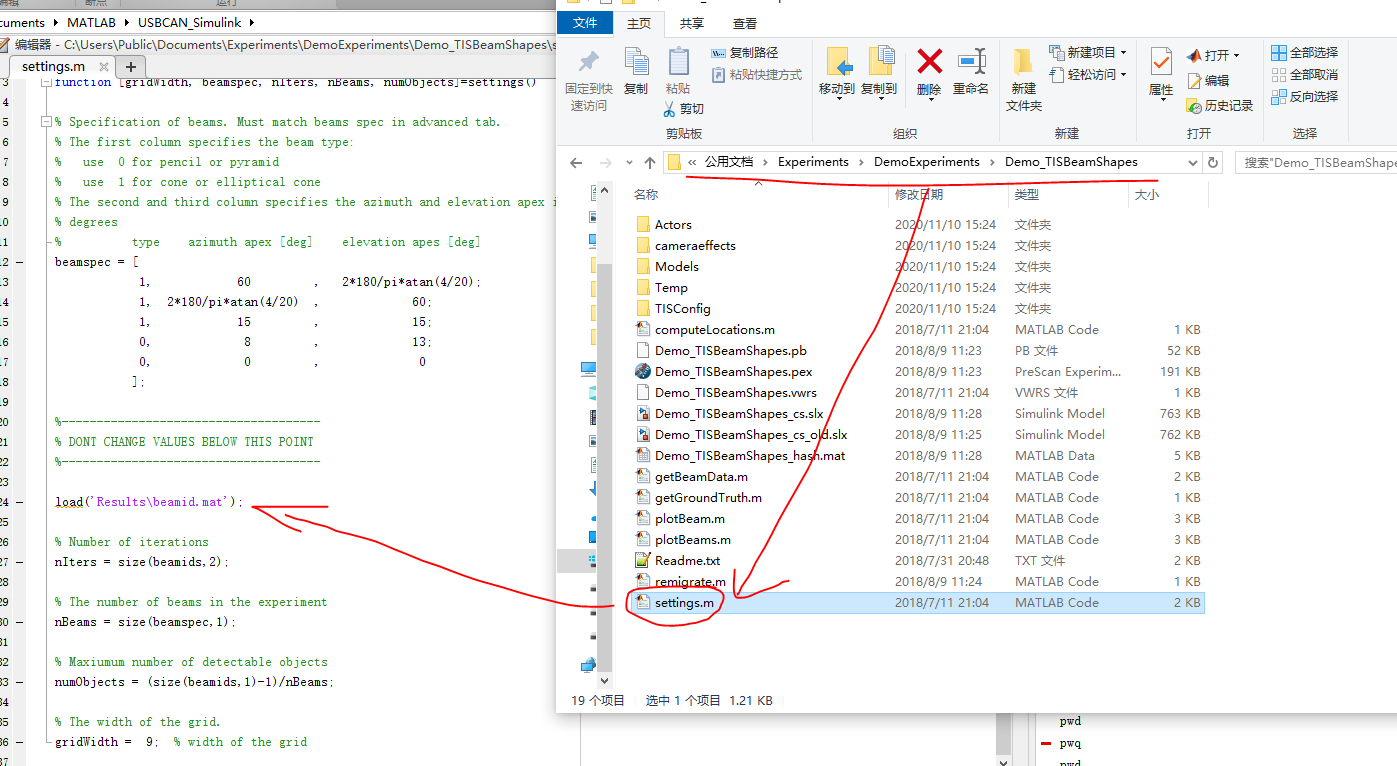Navigate to 公用文档 in address bar

[728, 162]
